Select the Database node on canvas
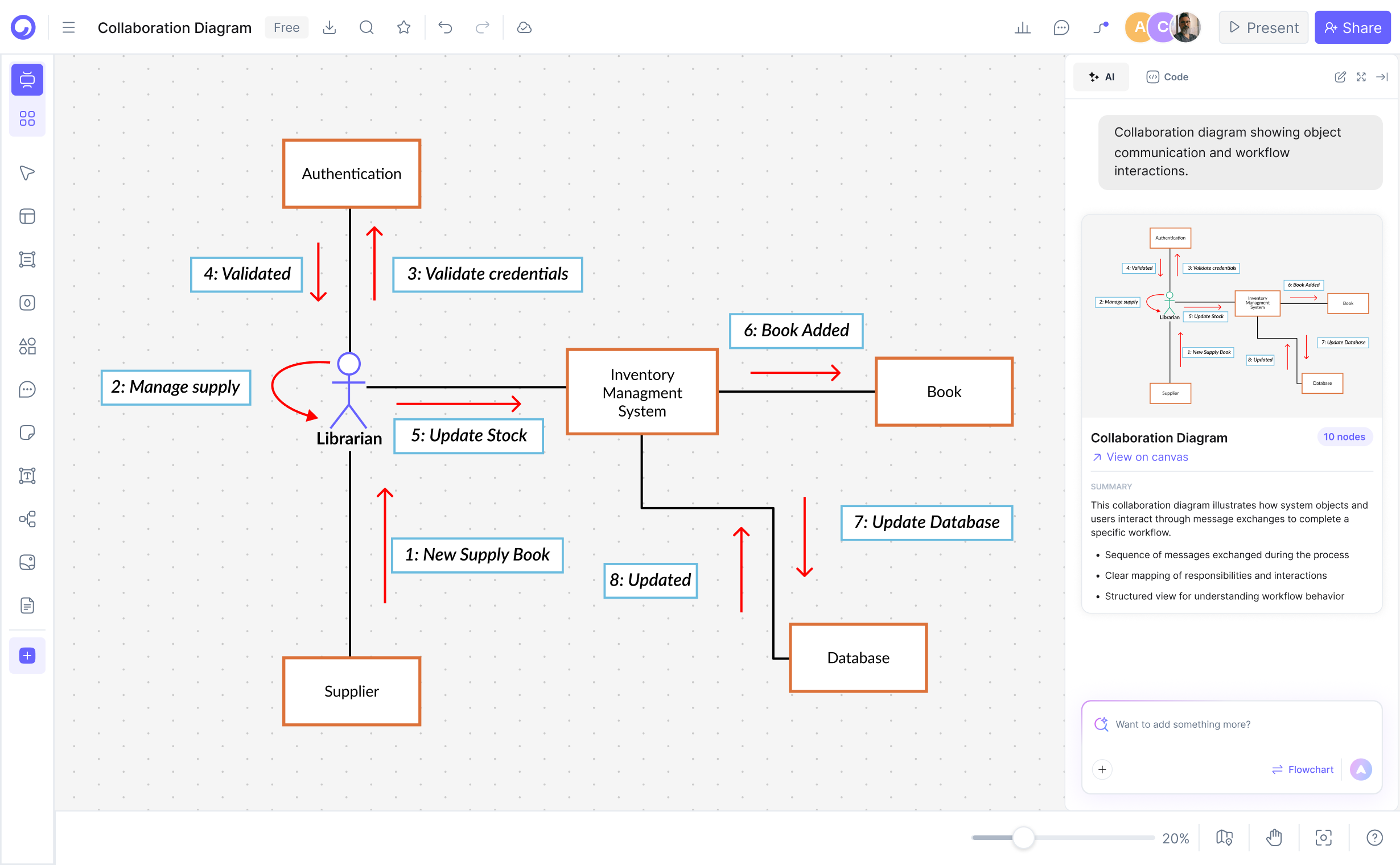 tap(858, 658)
